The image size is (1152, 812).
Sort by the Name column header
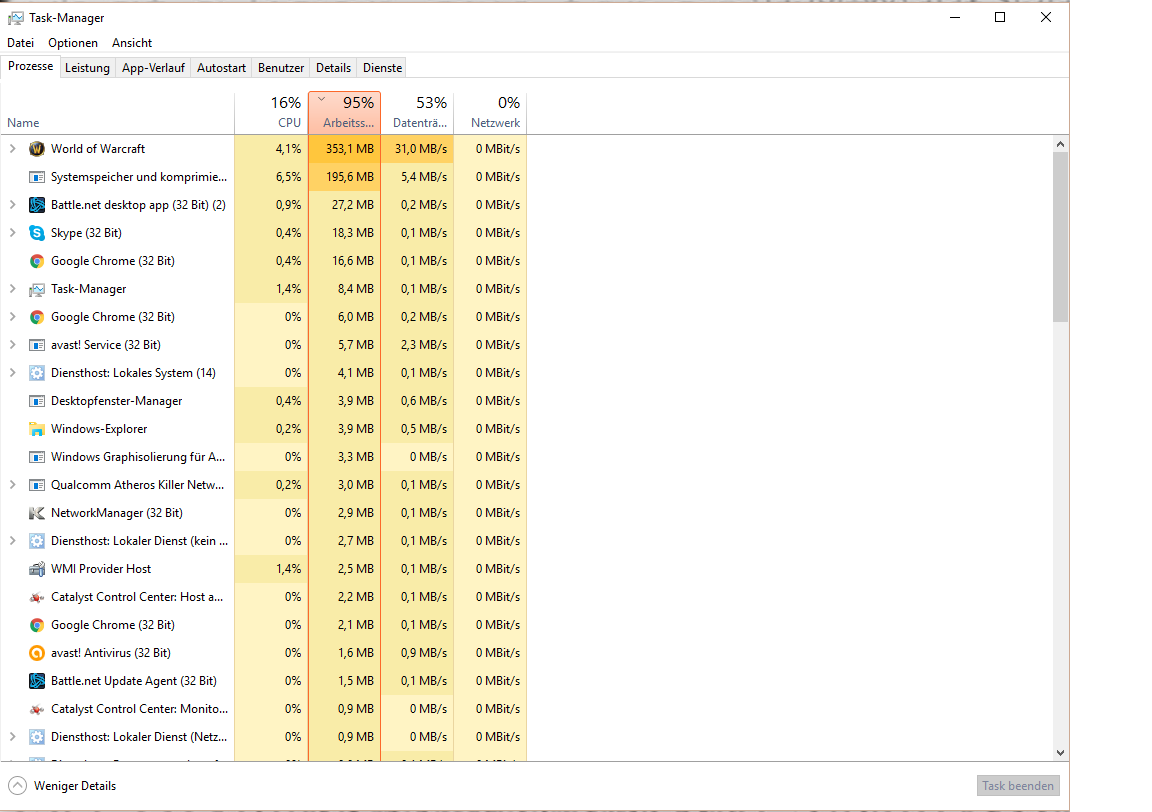118,112
